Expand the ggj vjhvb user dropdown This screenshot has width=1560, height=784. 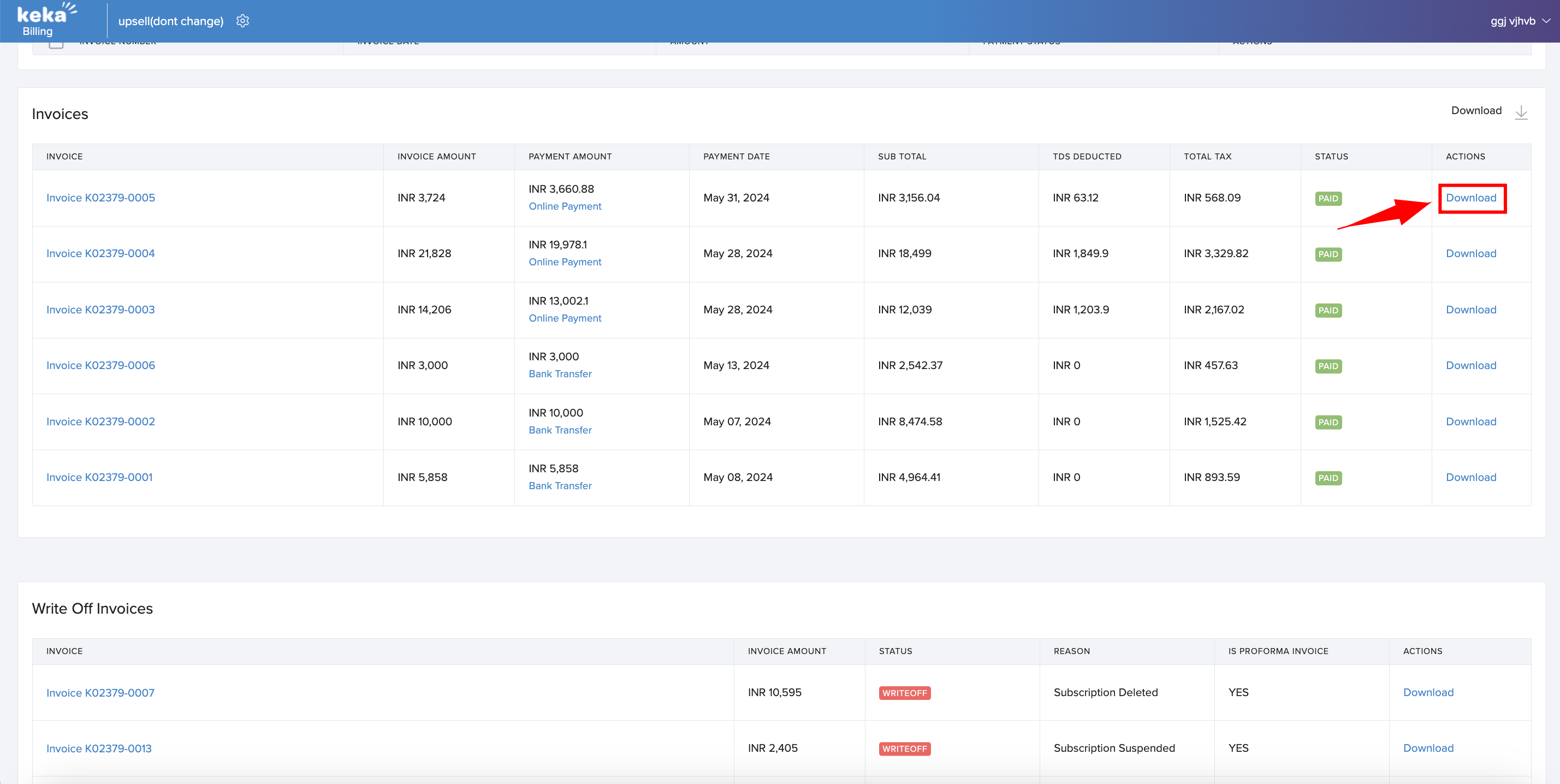pos(1520,21)
